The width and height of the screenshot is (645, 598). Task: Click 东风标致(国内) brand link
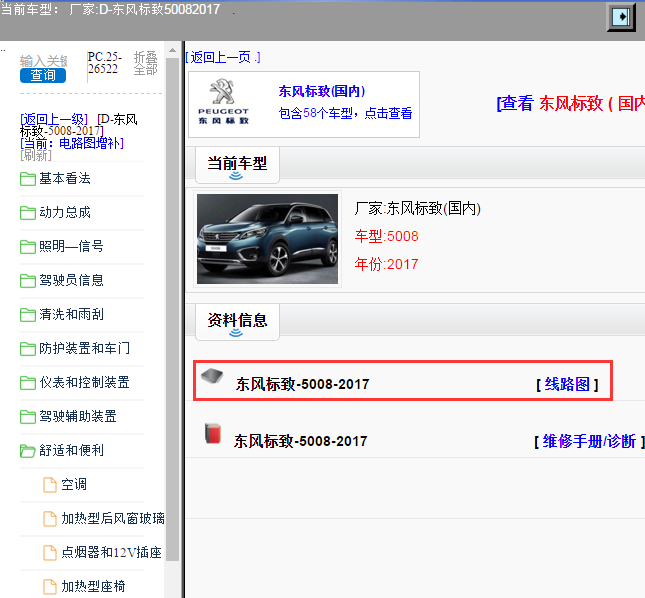pos(322,91)
